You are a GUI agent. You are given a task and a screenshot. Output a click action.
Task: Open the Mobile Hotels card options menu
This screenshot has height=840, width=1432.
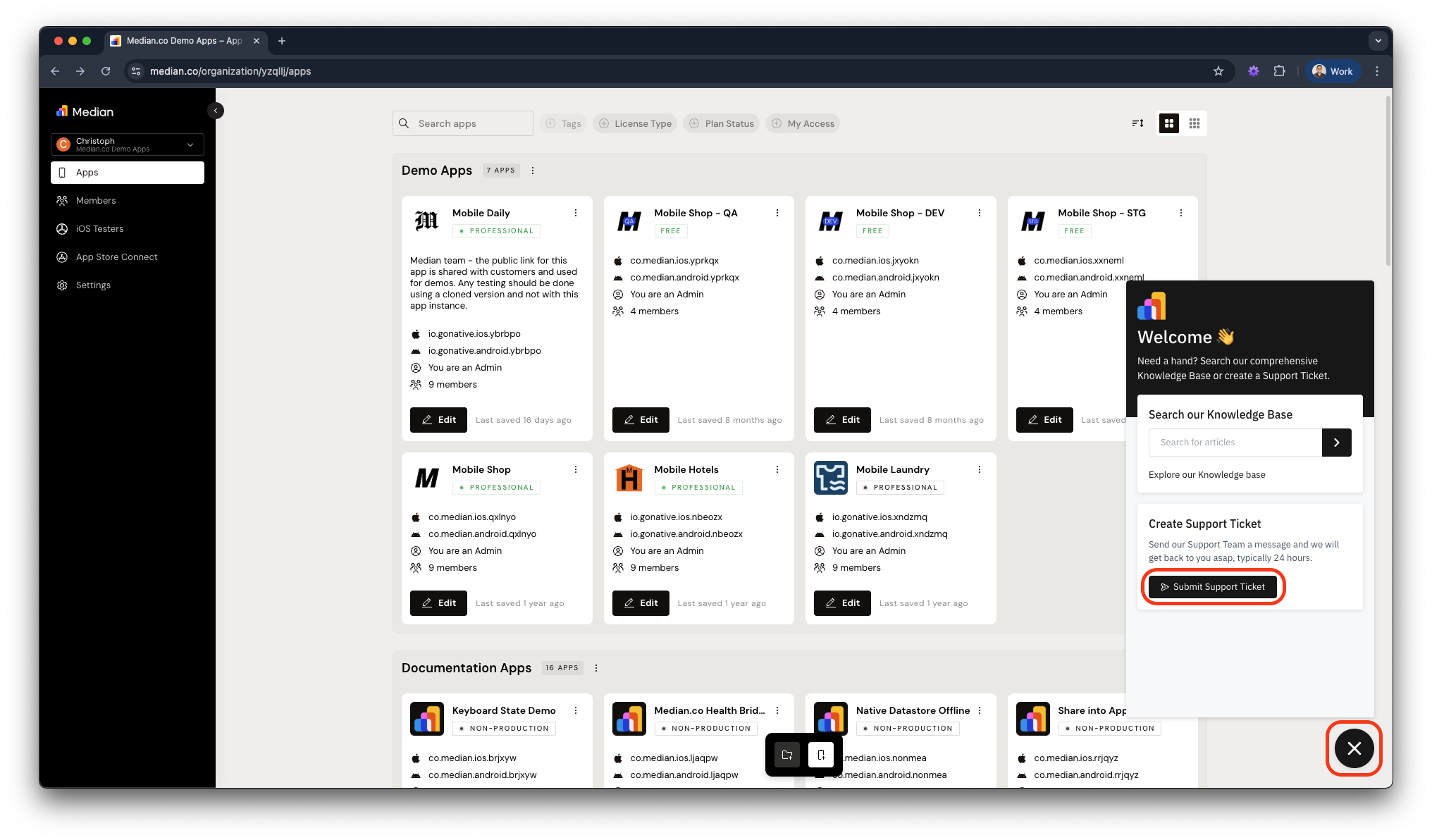click(x=777, y=469)
